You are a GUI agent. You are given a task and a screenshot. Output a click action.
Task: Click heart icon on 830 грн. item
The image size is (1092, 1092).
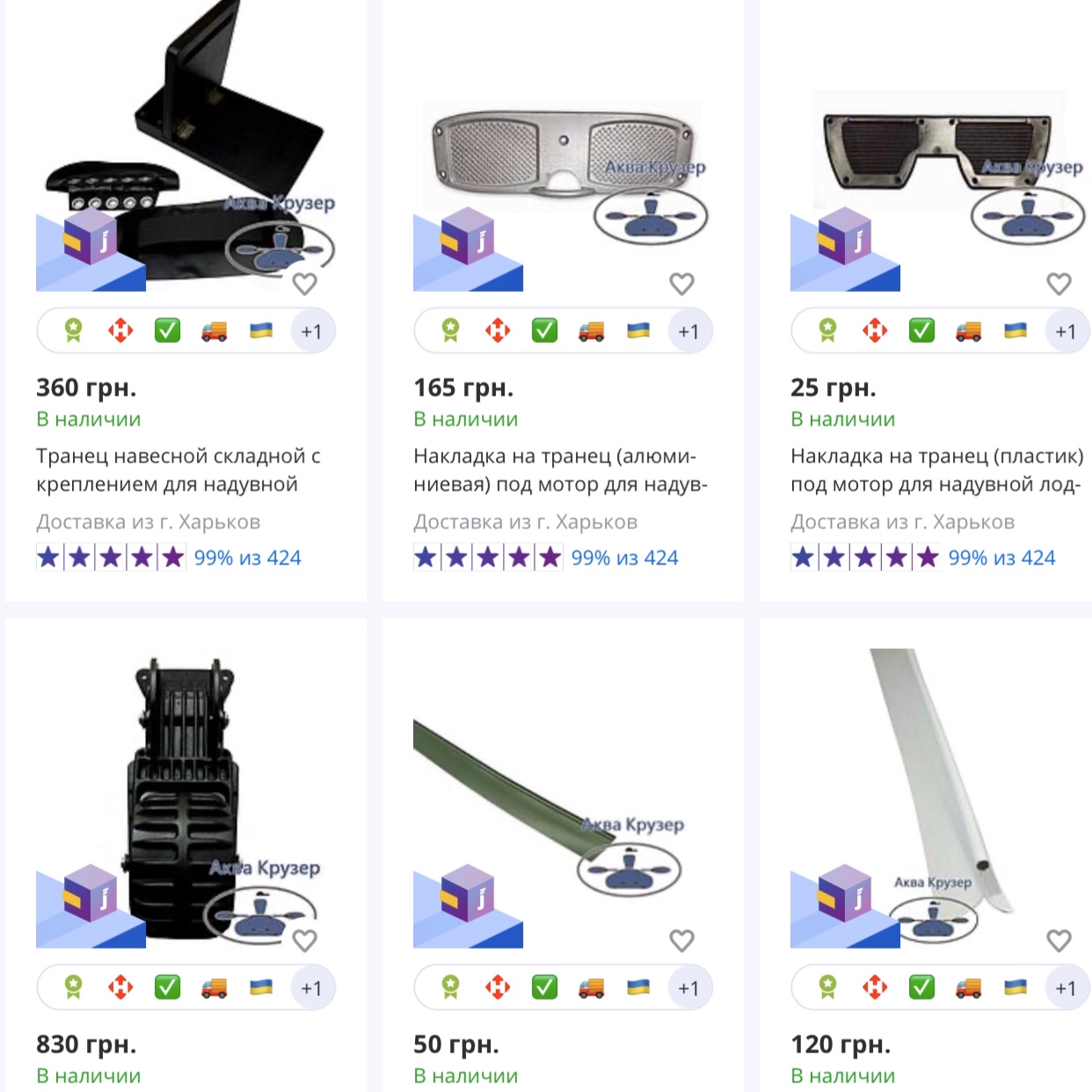pos(304,941)
